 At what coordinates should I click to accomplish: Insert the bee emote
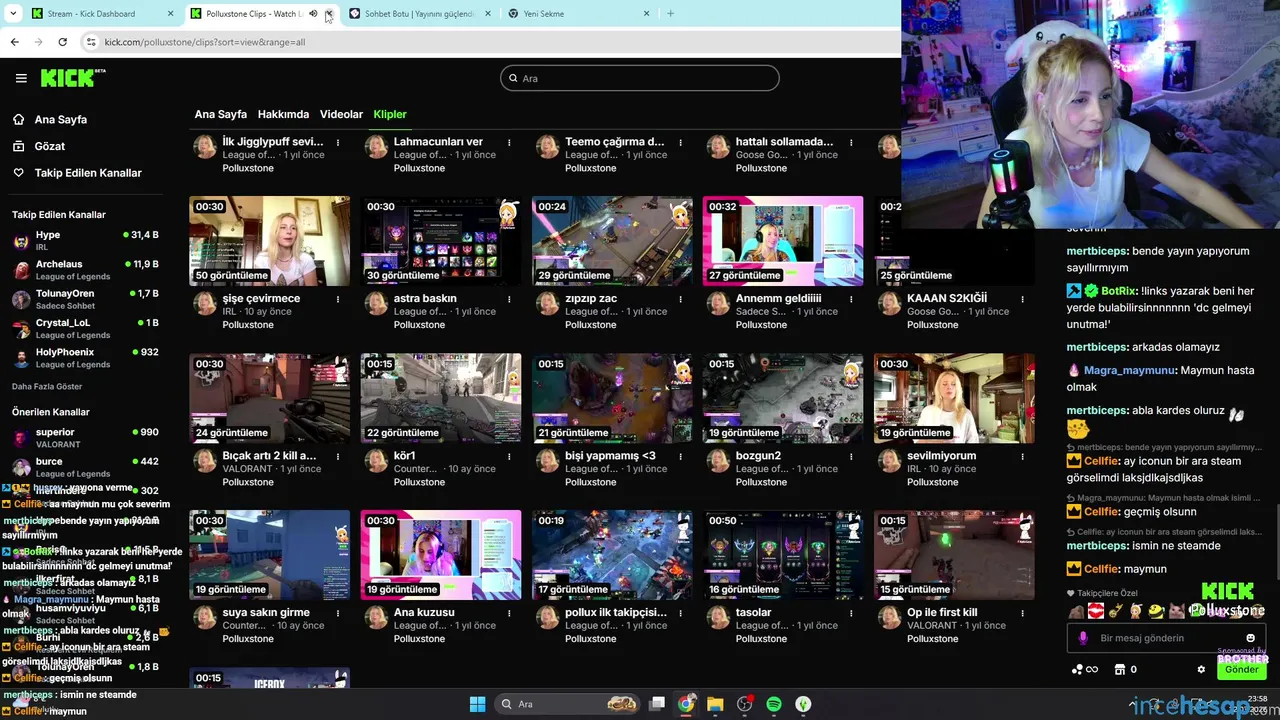tap(1156, 611)
